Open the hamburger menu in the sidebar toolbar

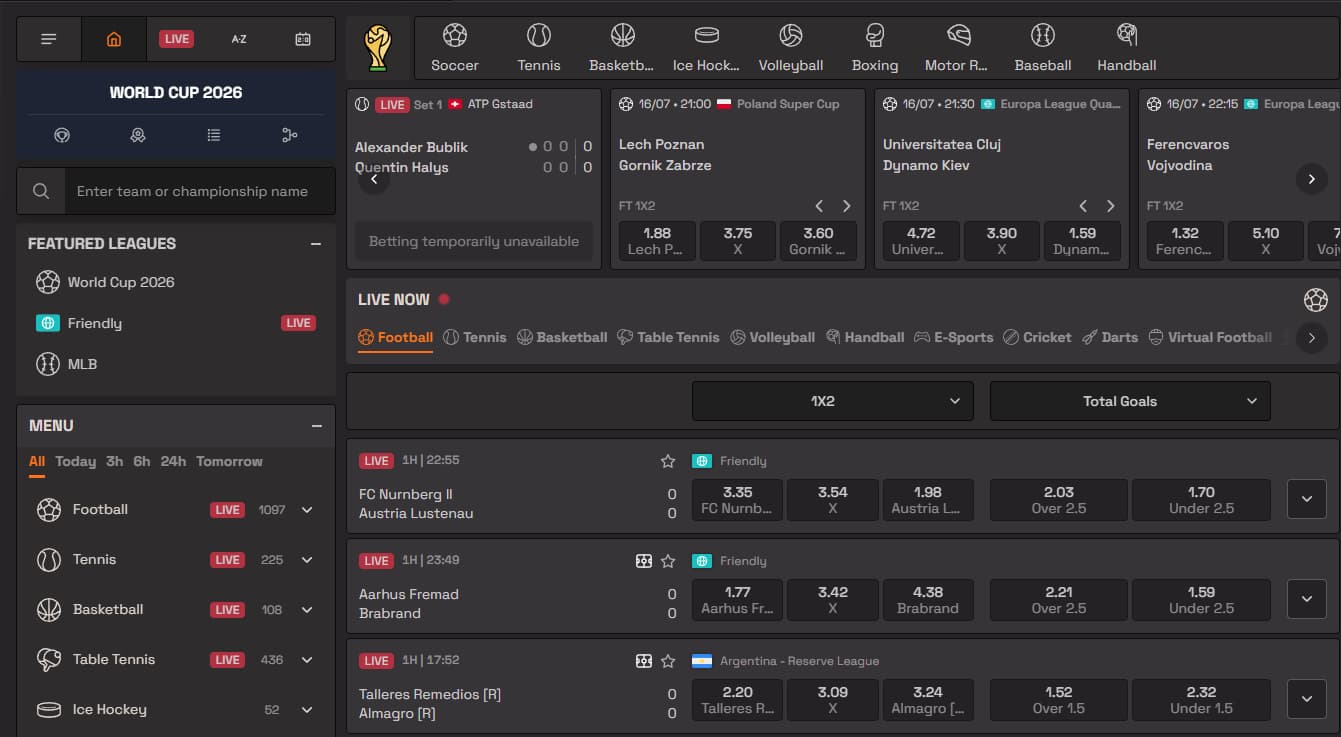49,39
